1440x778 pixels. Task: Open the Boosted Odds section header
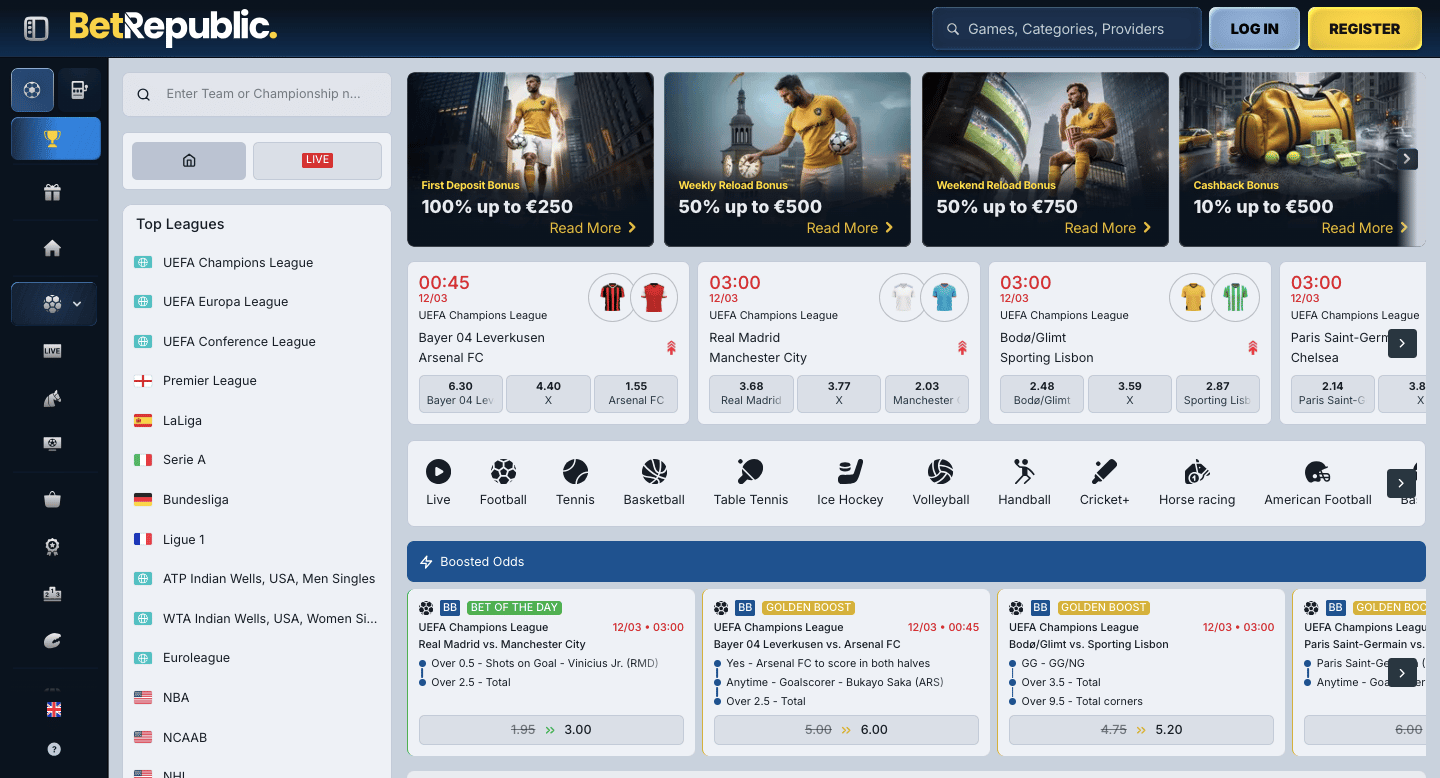coord(916,562)
